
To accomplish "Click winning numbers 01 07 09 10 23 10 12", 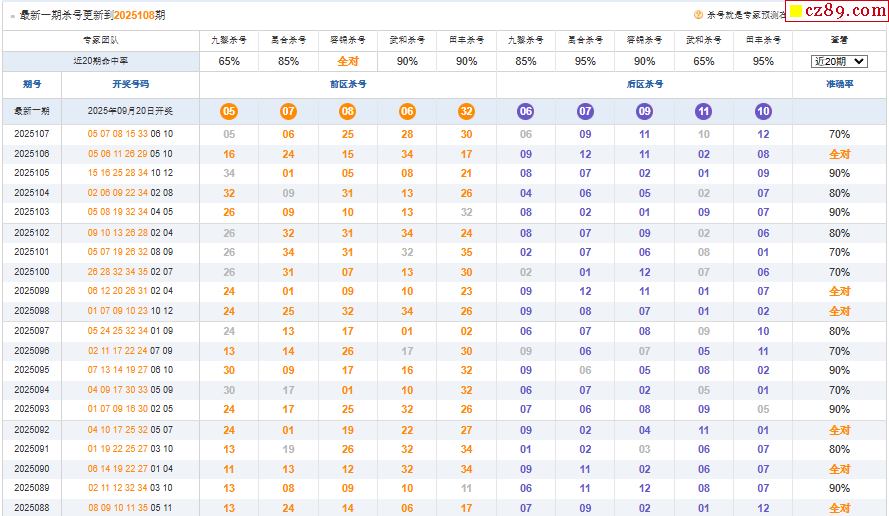I will pos(130,311).
